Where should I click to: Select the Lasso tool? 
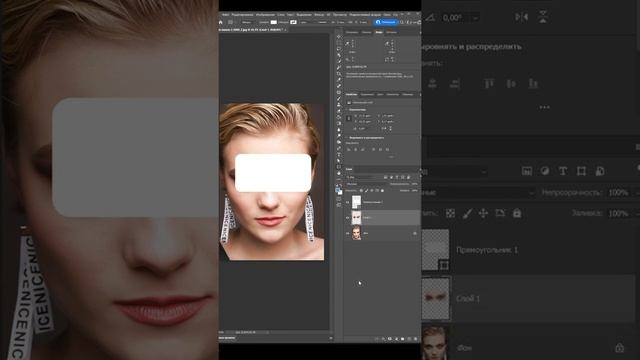tap(339, 49)
